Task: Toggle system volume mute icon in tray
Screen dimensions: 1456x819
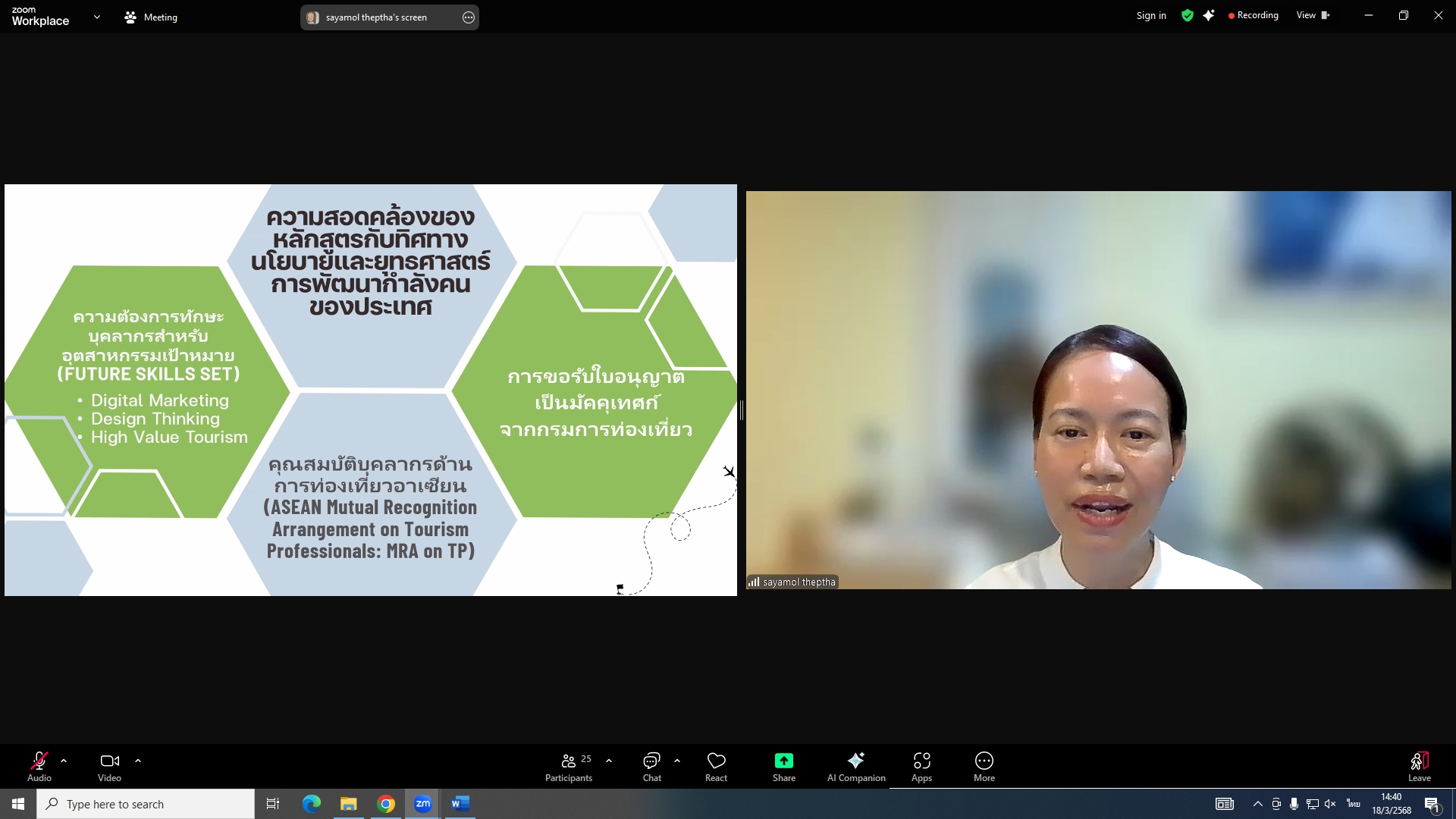Action: tap(1330, 804)
